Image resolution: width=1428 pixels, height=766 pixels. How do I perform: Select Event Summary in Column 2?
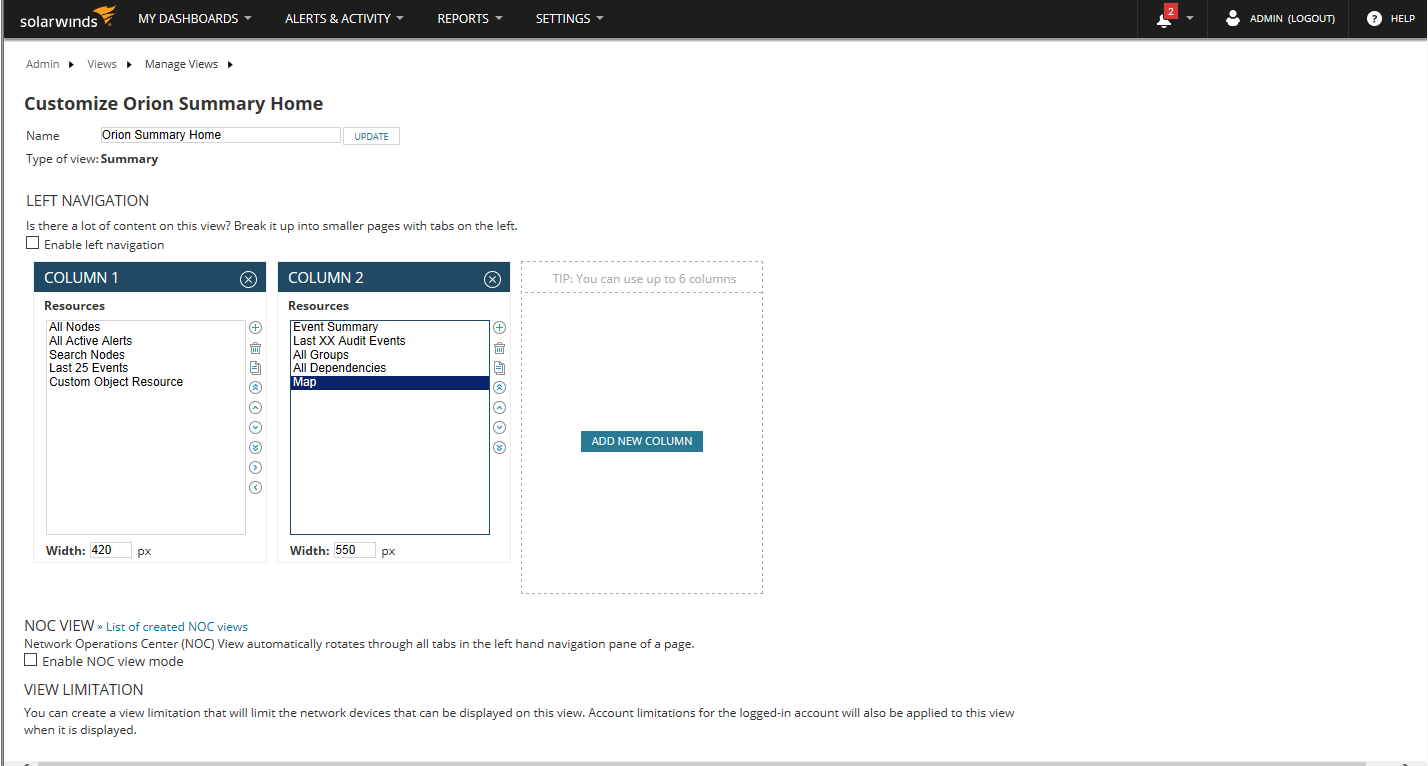click(x=390, y=327)
